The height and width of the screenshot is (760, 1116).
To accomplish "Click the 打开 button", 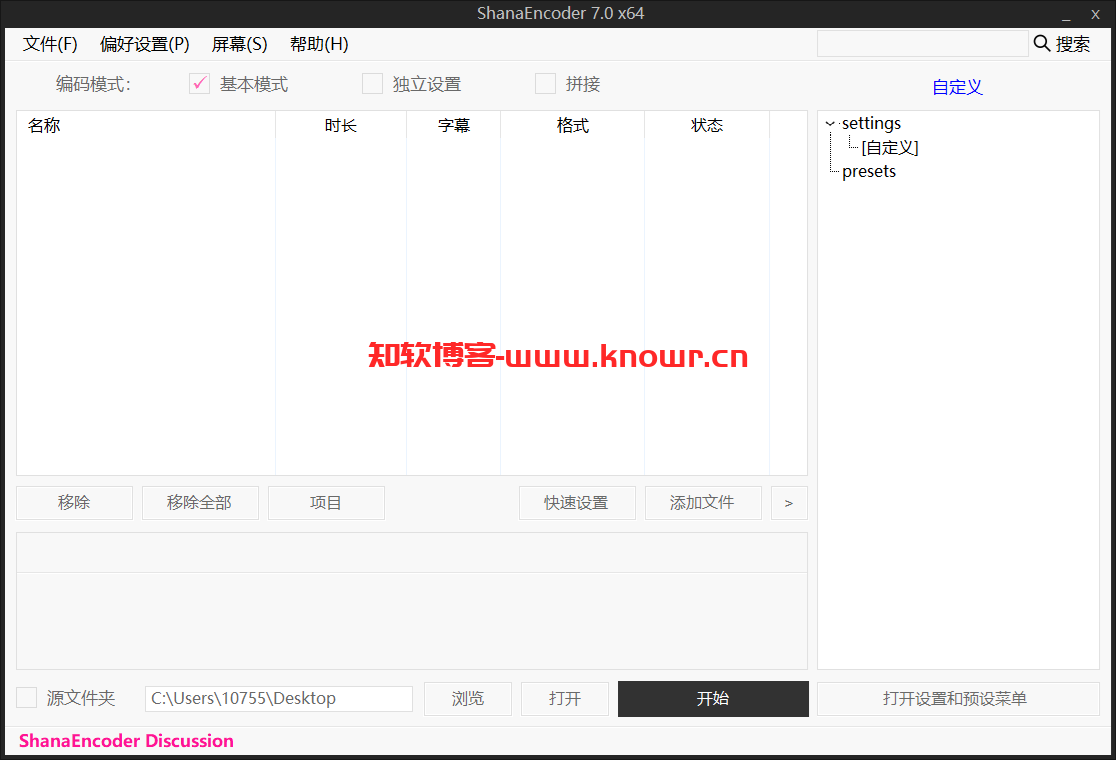I will point(564,699).
